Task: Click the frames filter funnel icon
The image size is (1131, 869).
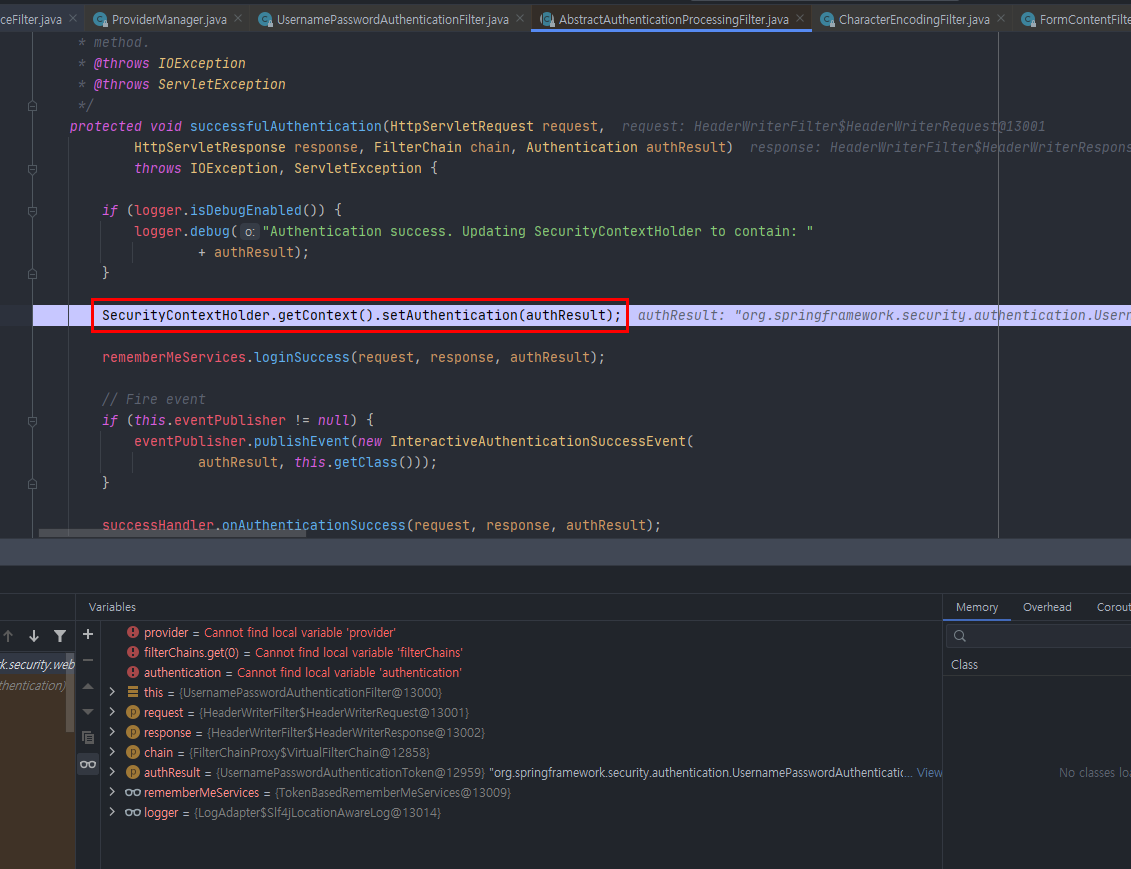Action: click(x=60, y=636)
